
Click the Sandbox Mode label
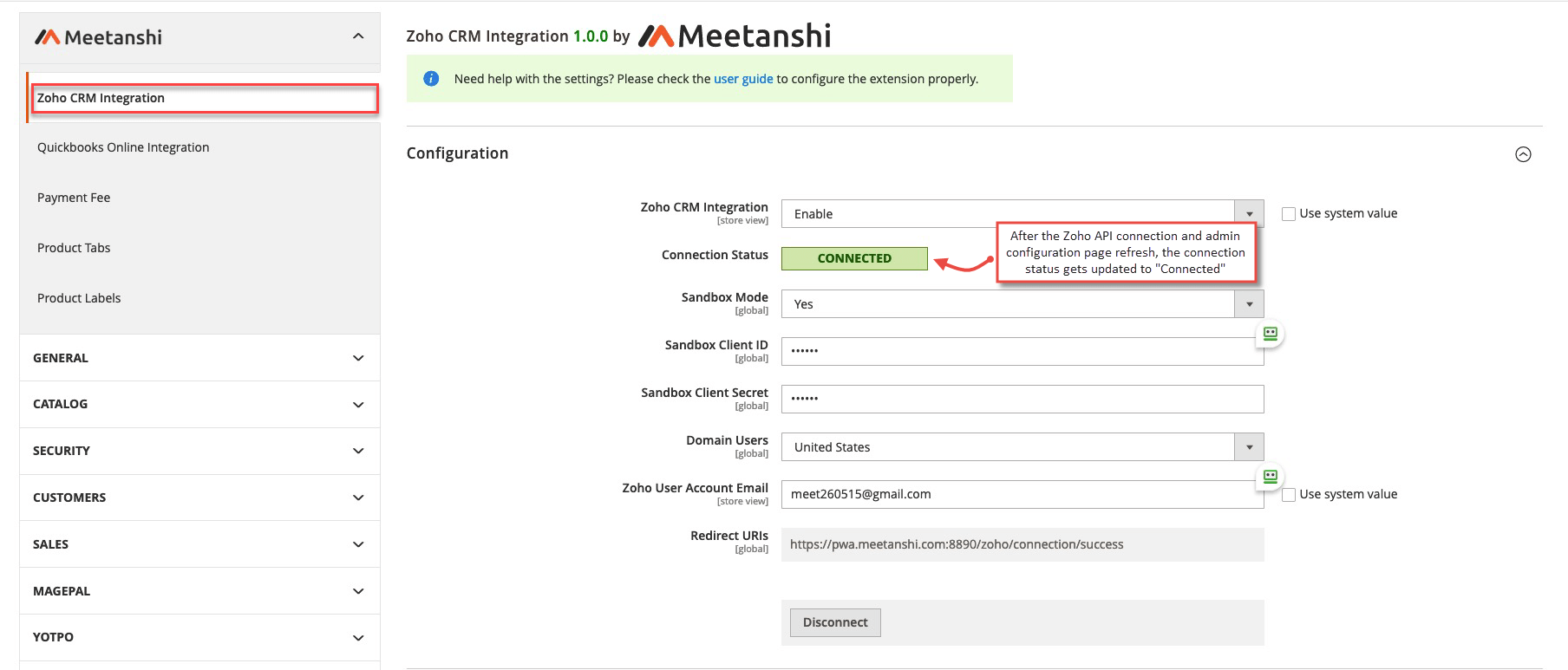tap(725, 297)
